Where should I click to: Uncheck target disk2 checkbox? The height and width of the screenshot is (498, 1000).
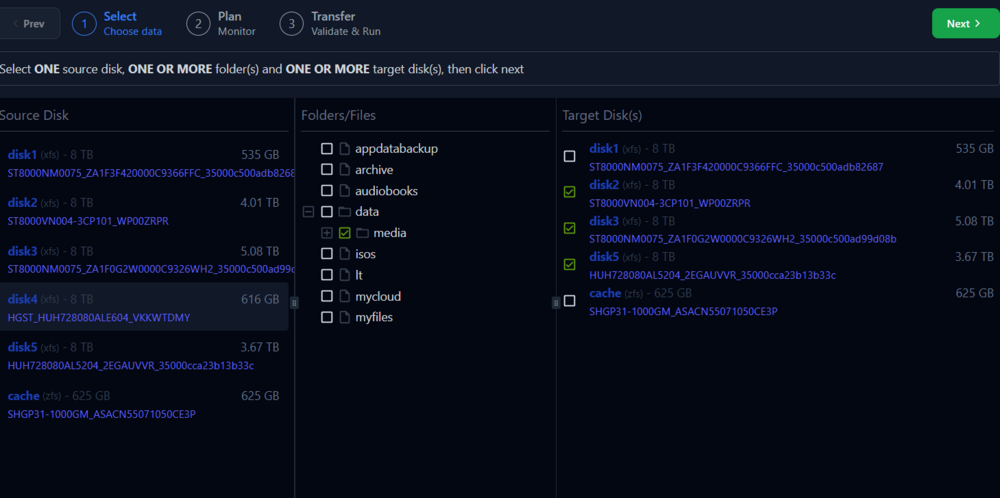coord(570,191)
